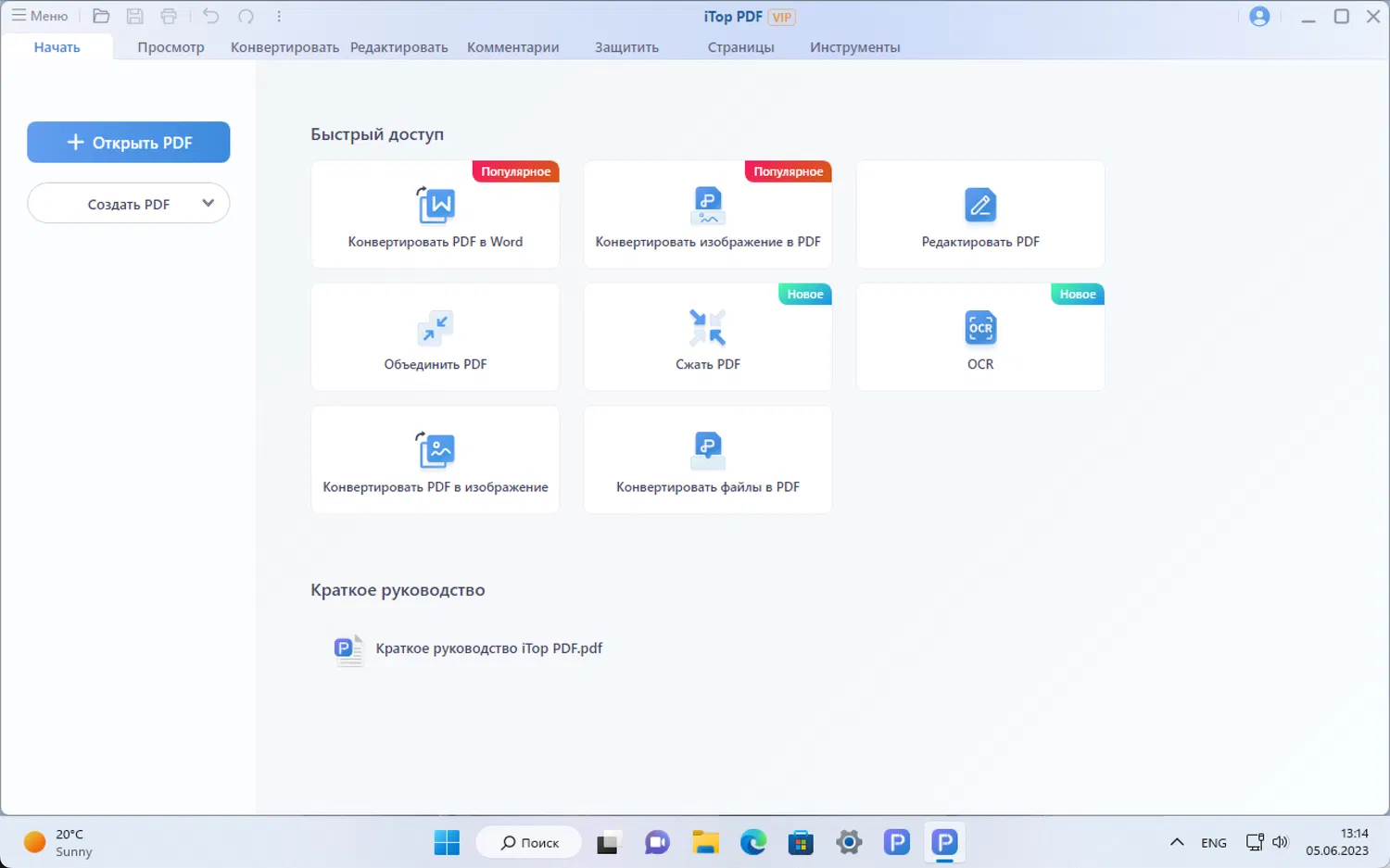1390x868 pixels.
Task: Open the three-dot more options menu
Action: [279, 16]
